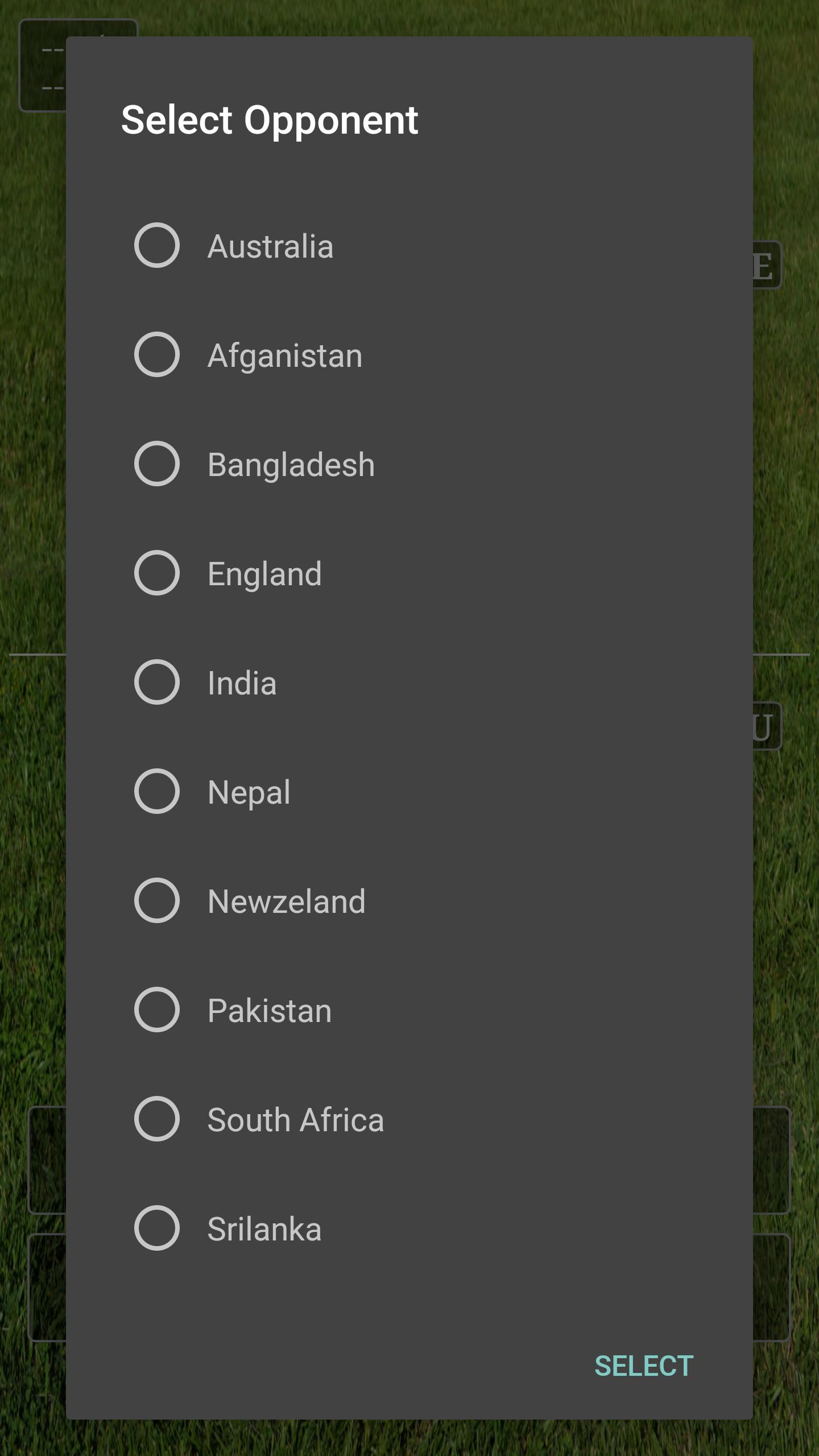The image size is (819, 1456).
Task: Tap the Srilanka label text
Action: (263, 1227)
